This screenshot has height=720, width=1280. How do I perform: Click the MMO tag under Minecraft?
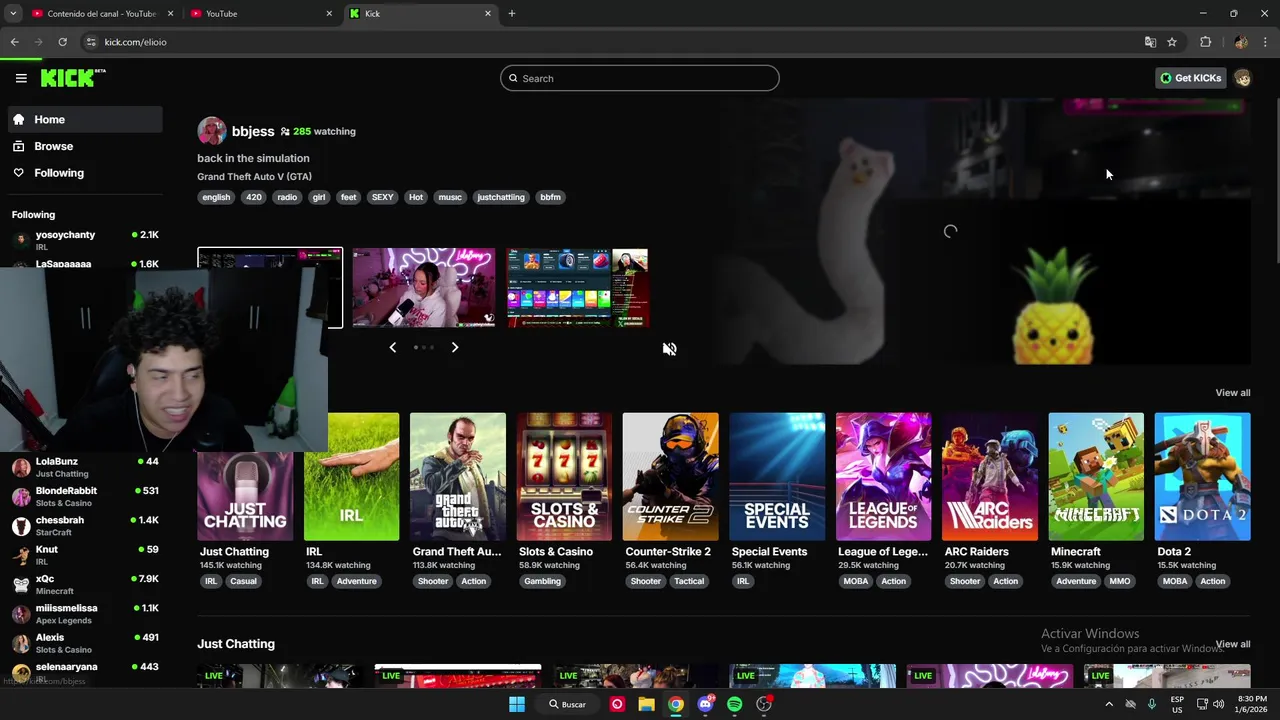pos(1119,581)
